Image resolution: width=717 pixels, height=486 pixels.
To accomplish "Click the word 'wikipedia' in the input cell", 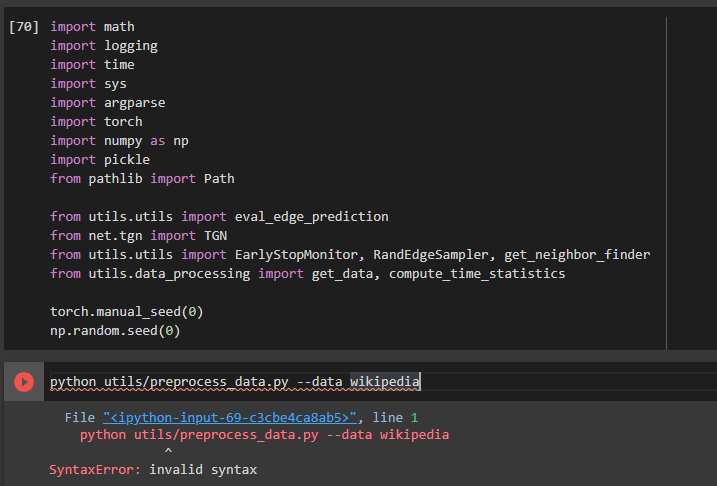I will pyautogui.click(x=385, y=382).
